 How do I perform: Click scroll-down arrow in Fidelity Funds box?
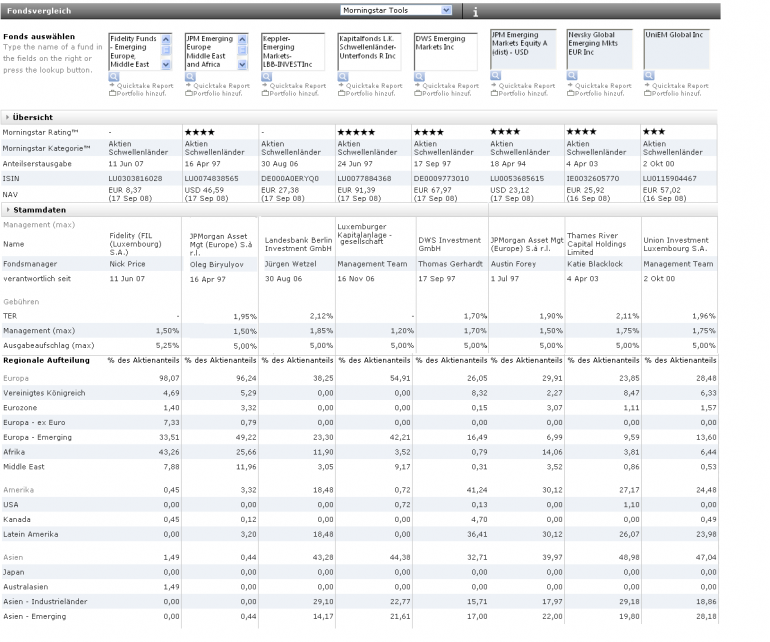click(x=166, y=64)
